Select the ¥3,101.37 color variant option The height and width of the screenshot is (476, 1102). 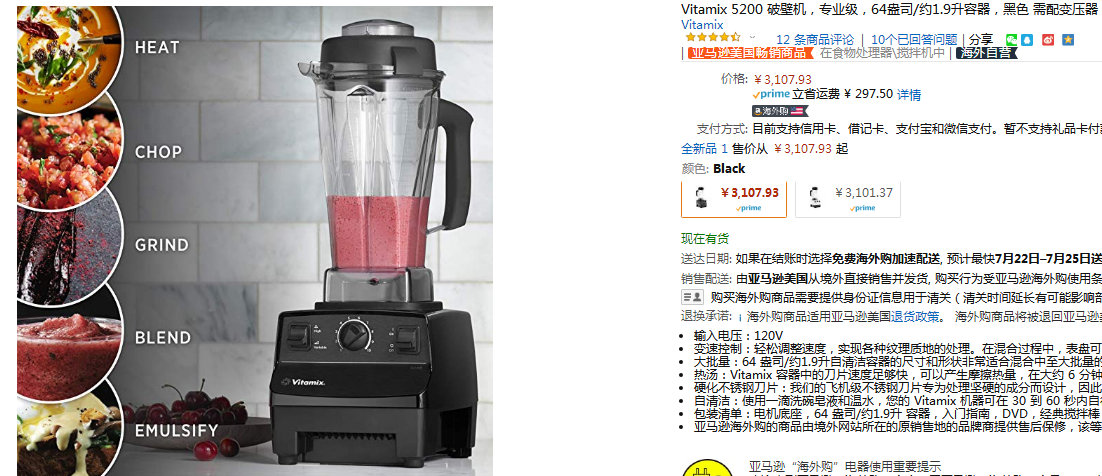848,199
